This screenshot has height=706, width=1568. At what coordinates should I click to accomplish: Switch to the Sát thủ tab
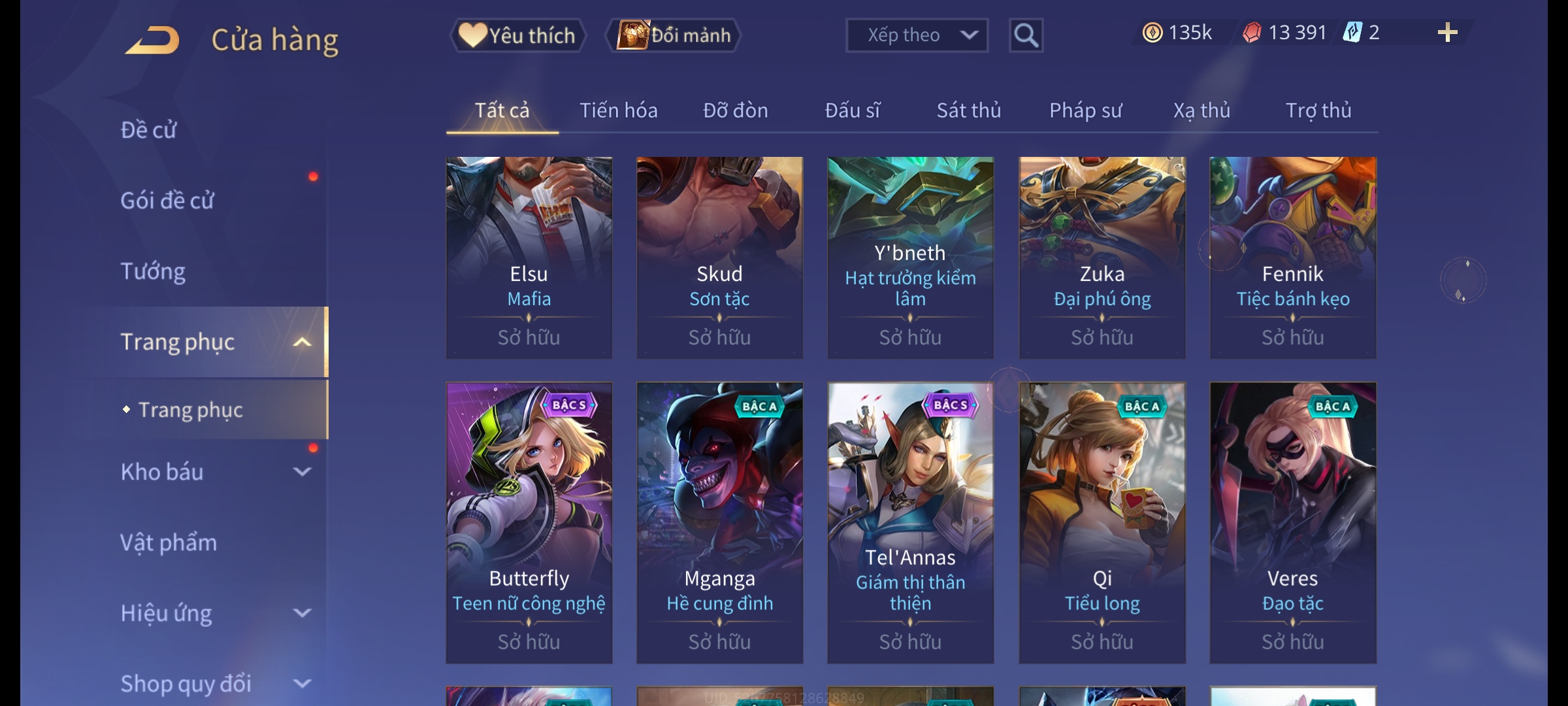pyautogui.click(x=969, y=110)
